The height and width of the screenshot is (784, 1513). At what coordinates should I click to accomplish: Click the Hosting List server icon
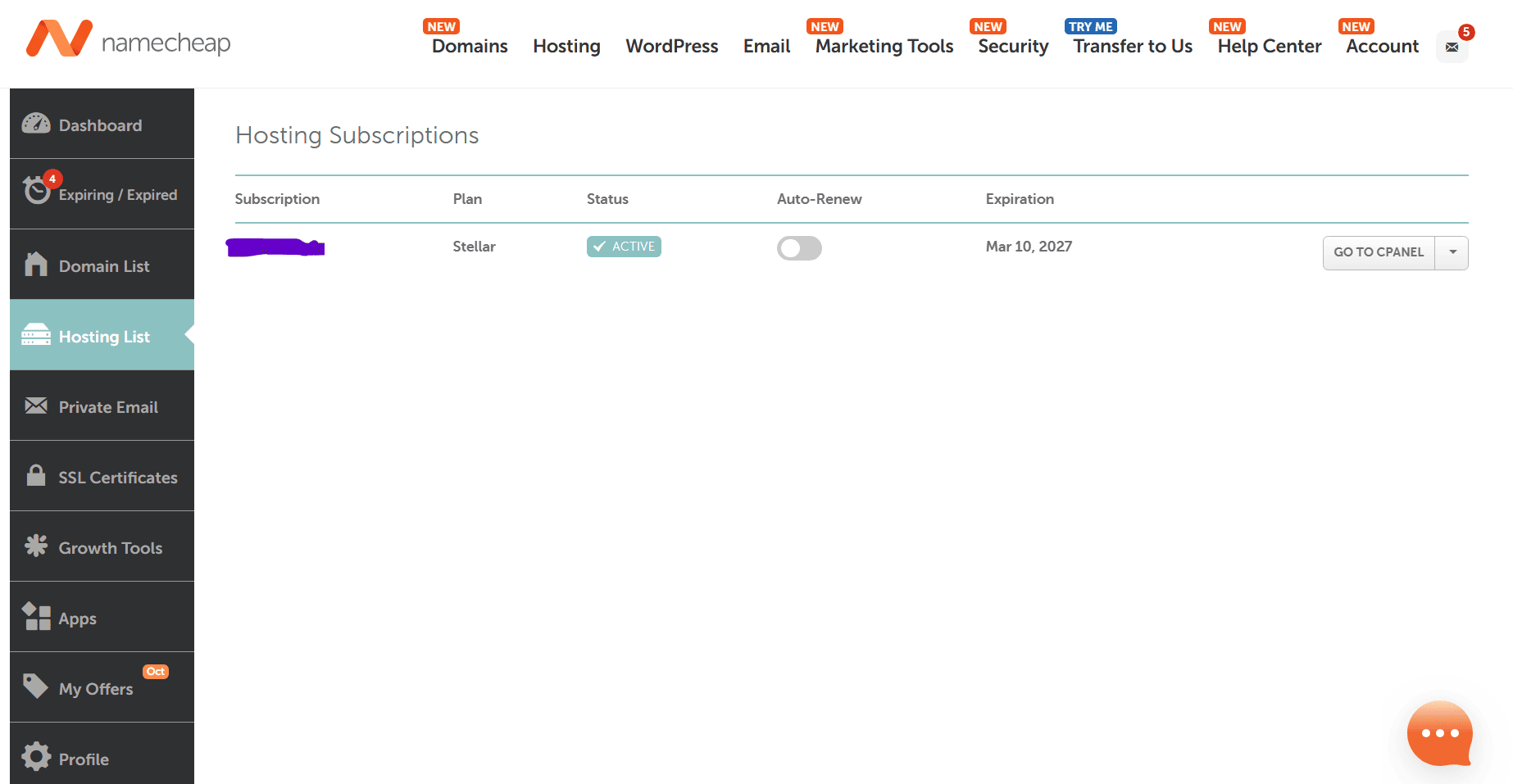(x=36, y=334)
